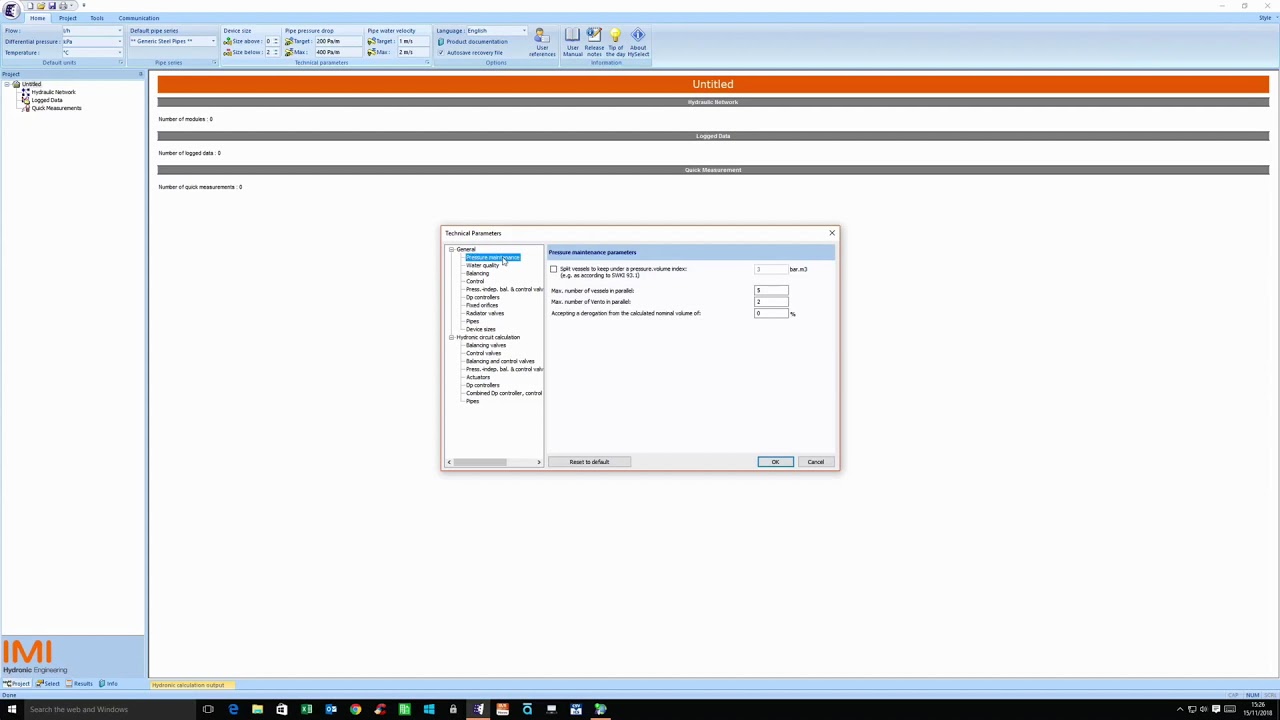This screenshot has width=1280, height=720.
Task: Switch to the Communication ribbon tab
Action: (x=138, y=18)
